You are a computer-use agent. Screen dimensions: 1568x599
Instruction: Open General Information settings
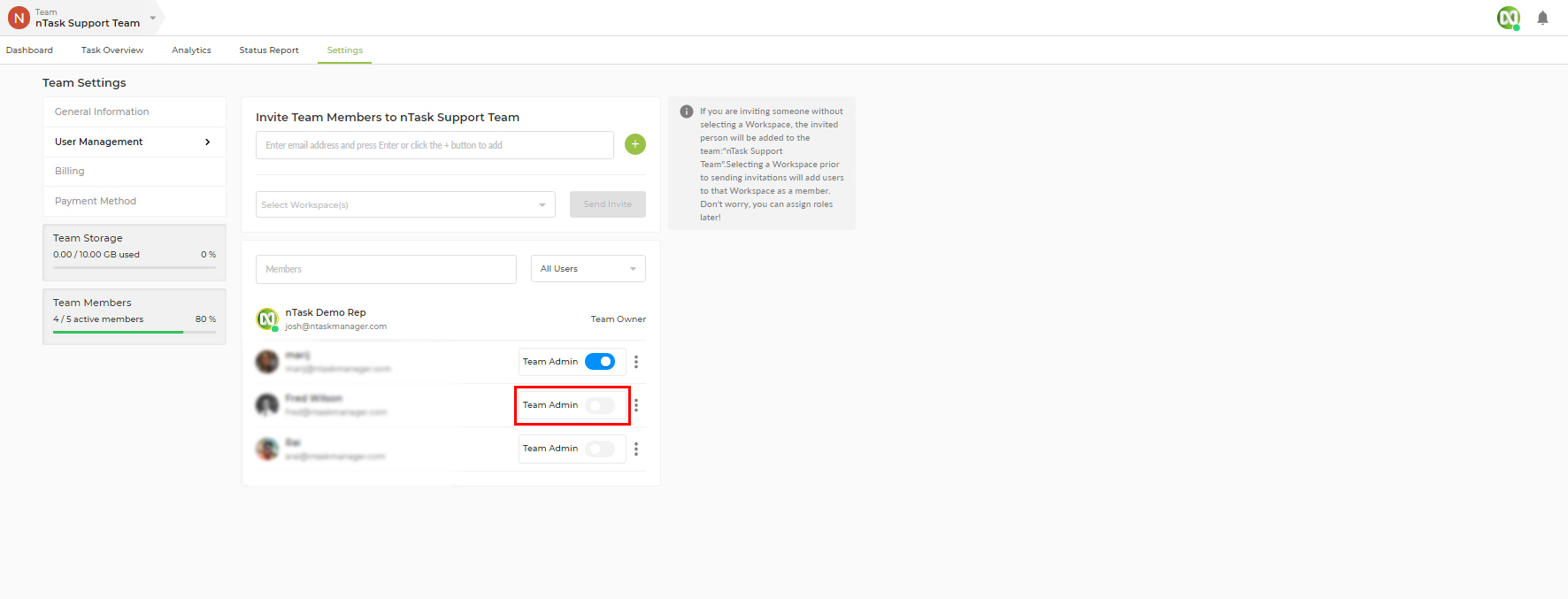(x=135, y=111)
